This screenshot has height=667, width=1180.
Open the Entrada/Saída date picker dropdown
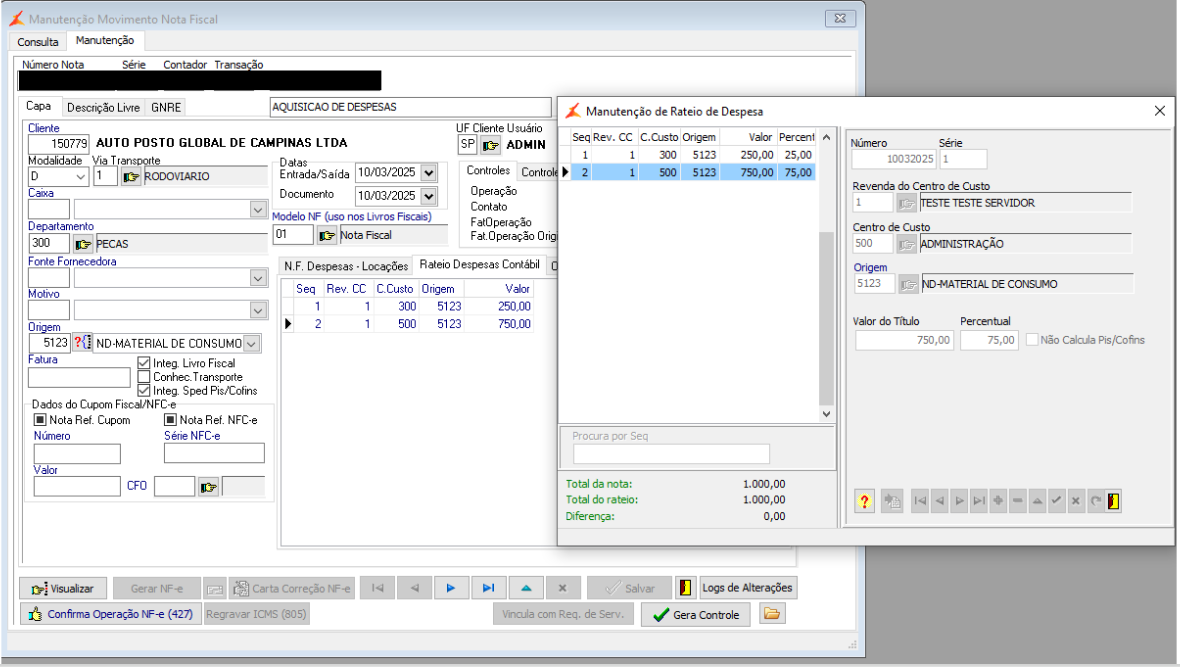pyautogui.click(x=428, y=173)
